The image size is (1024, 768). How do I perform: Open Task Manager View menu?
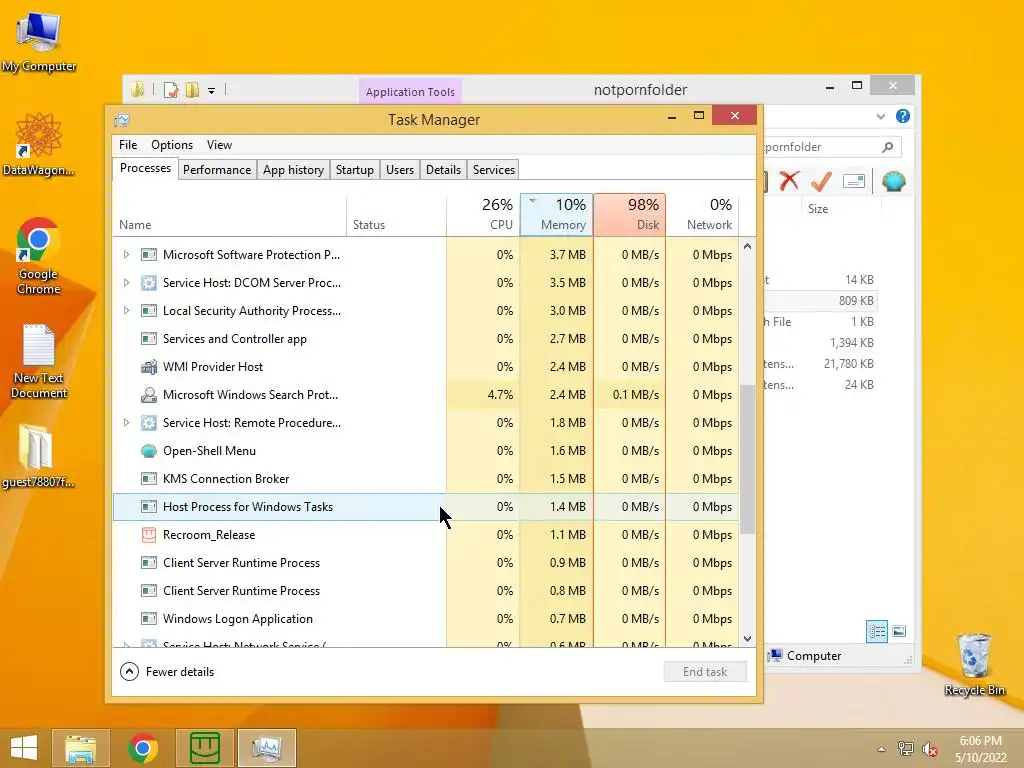pyautogui.click(x=219, y=145)
